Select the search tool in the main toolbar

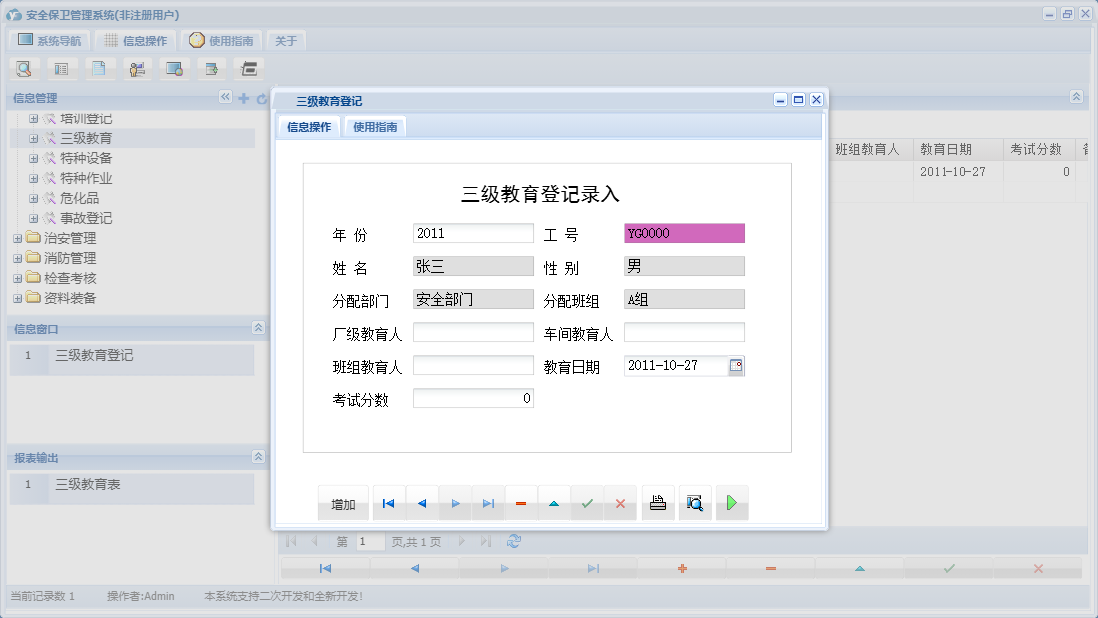(x=24, y=68)
